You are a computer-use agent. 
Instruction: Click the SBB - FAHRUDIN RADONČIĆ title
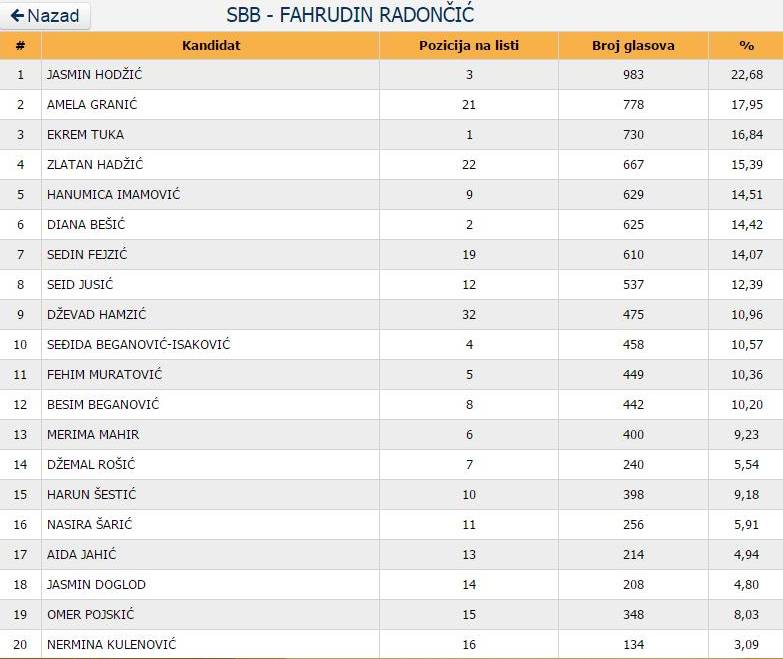point(350,15)
